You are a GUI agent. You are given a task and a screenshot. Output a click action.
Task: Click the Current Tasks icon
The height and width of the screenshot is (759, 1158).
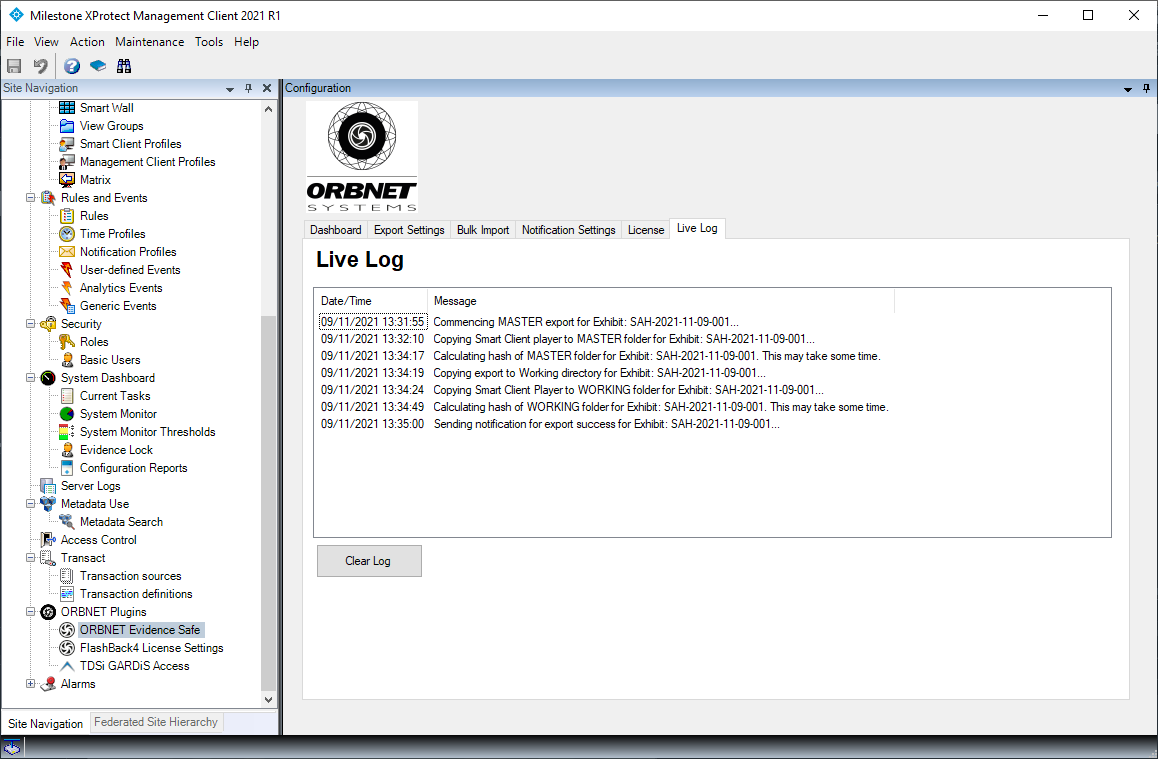click(67, 396)
